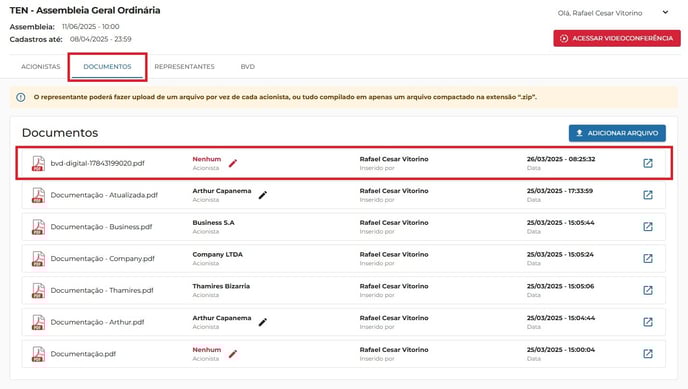This screenshot has height=389, width=688.
Task: Open Documentação - Arthur.pdf external link icon
Action: (648, 322)
